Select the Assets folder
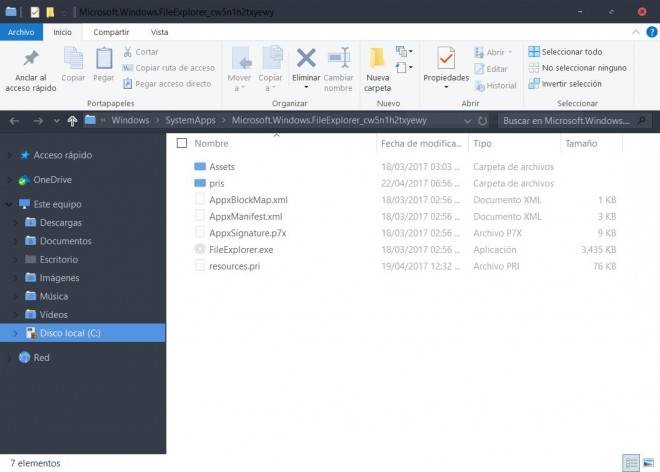This screenshot has height=472, width=660. pos(222,167)
